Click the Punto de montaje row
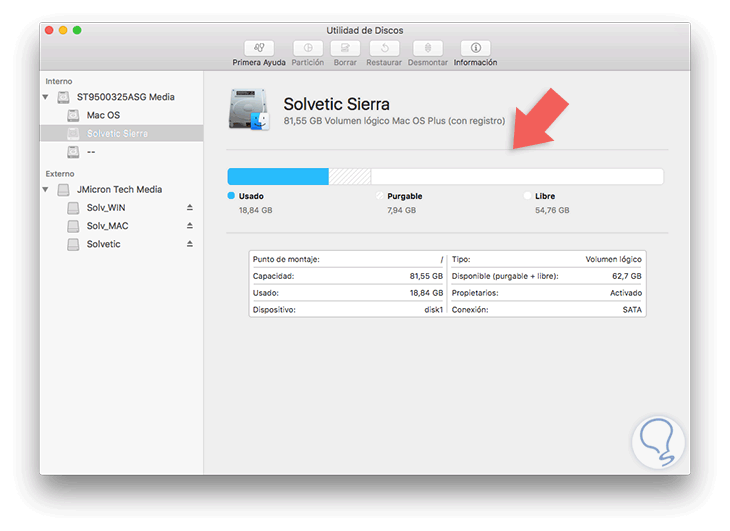The width and height of the screenshot is (730, 531). tap(348, 259)
